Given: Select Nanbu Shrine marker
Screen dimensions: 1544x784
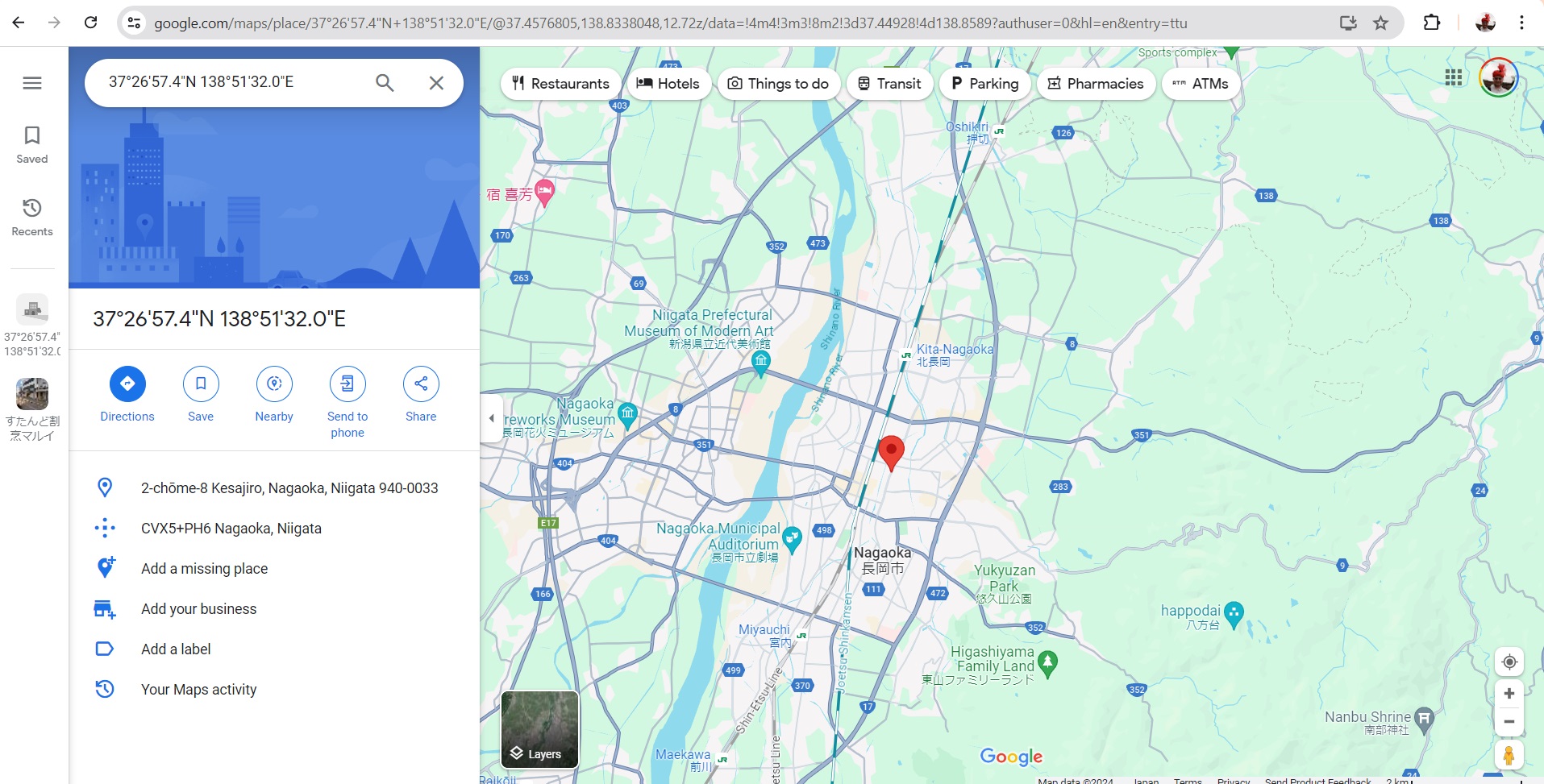Looking at the screenshot, I should (x=1425, y=719).
